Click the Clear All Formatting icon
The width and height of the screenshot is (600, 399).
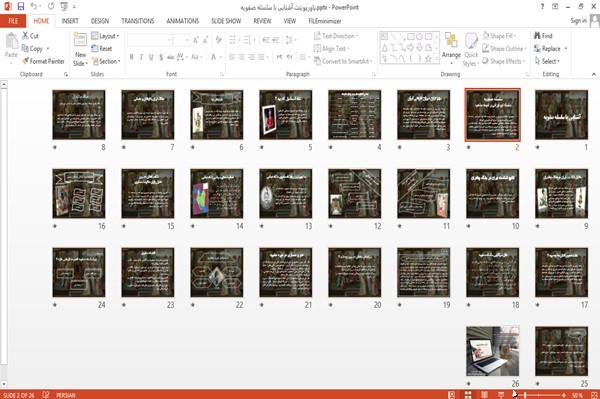point(218,40)
